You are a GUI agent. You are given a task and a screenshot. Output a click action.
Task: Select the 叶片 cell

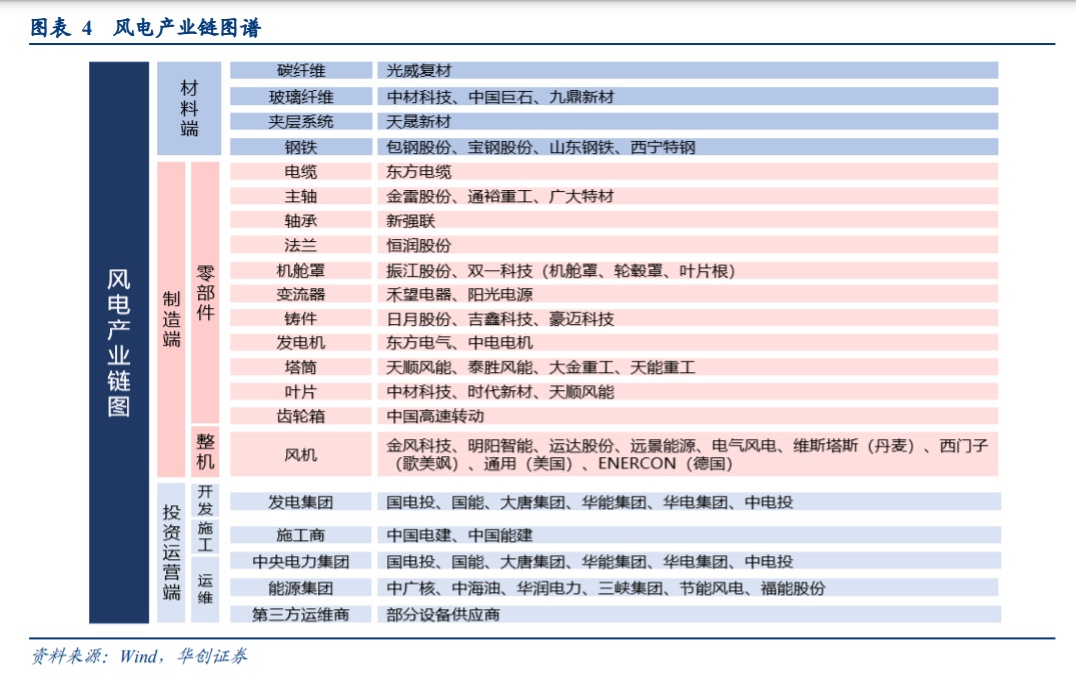coord(301,391)
